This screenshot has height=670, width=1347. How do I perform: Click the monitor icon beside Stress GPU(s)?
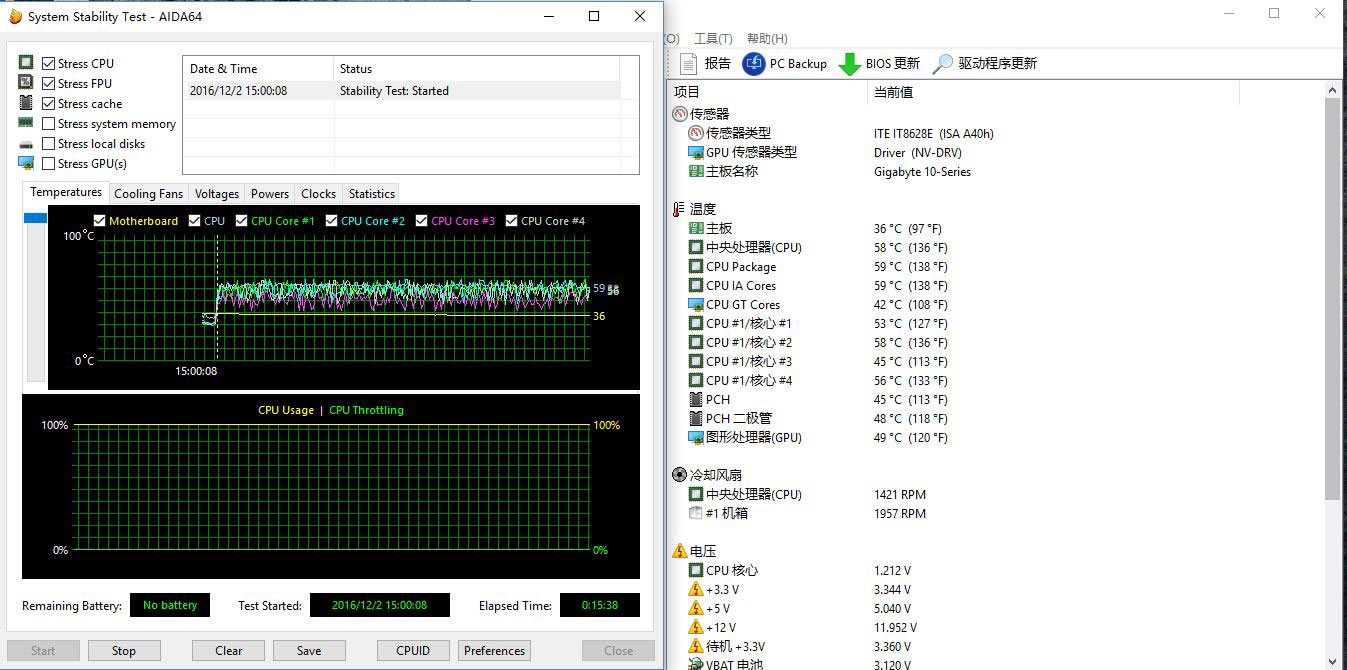click(x=26, y=163)
